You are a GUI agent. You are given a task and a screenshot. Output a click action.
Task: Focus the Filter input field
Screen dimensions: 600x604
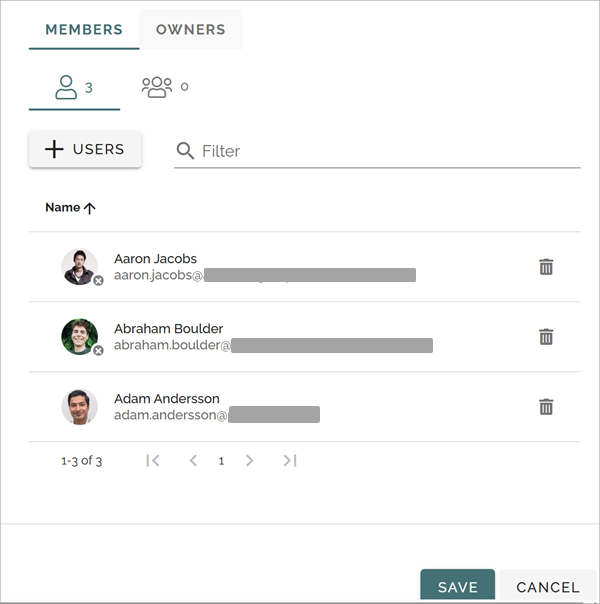(377, 151)
